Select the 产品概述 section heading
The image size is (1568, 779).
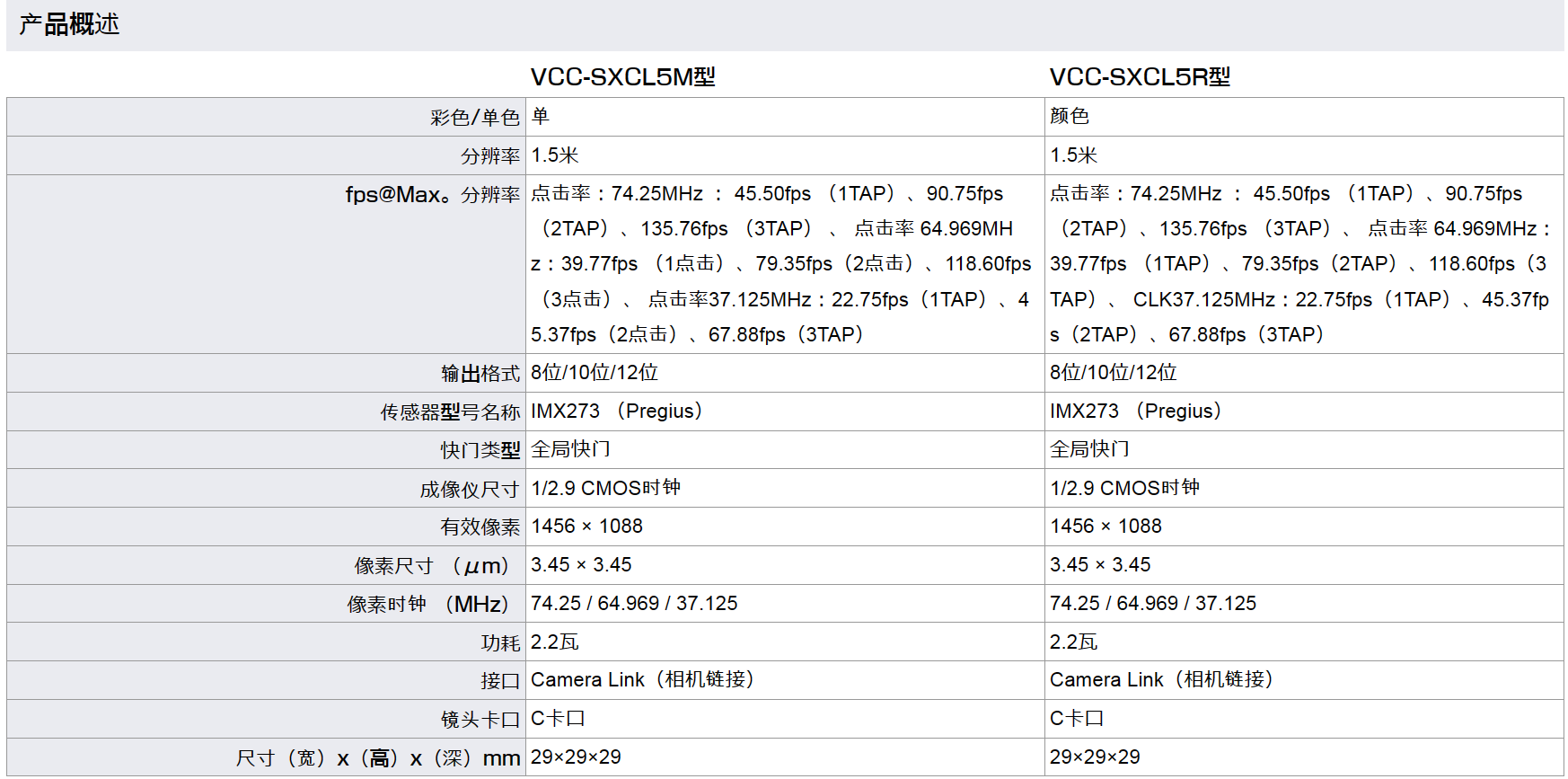point(69,24)
